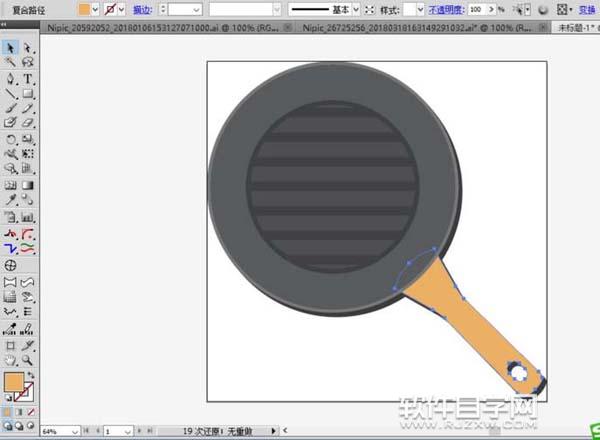600x440 pixels.
Task: Choose the Free Transform tool
Action: (28, 154)
